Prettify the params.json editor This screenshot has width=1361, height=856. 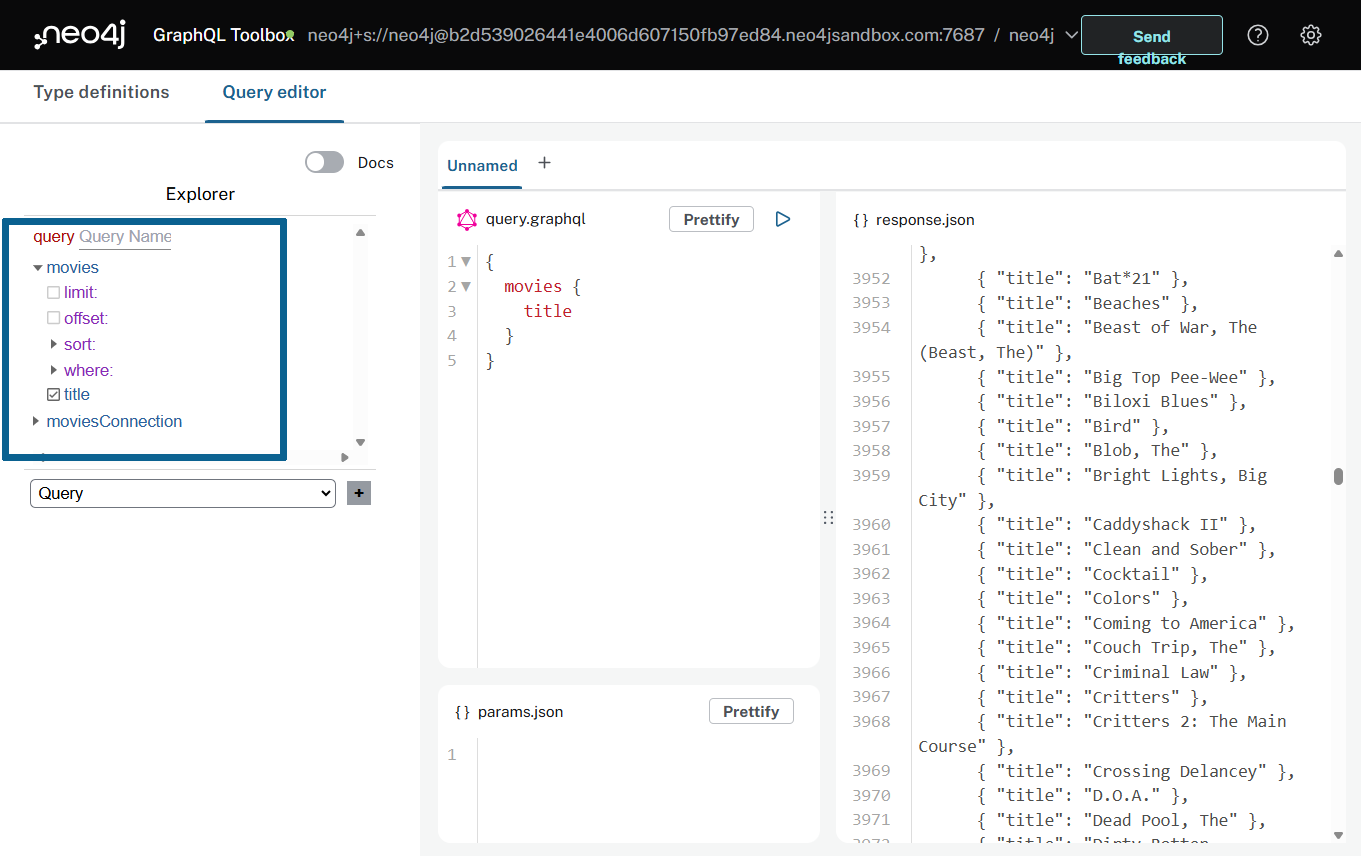pos(751,711)
